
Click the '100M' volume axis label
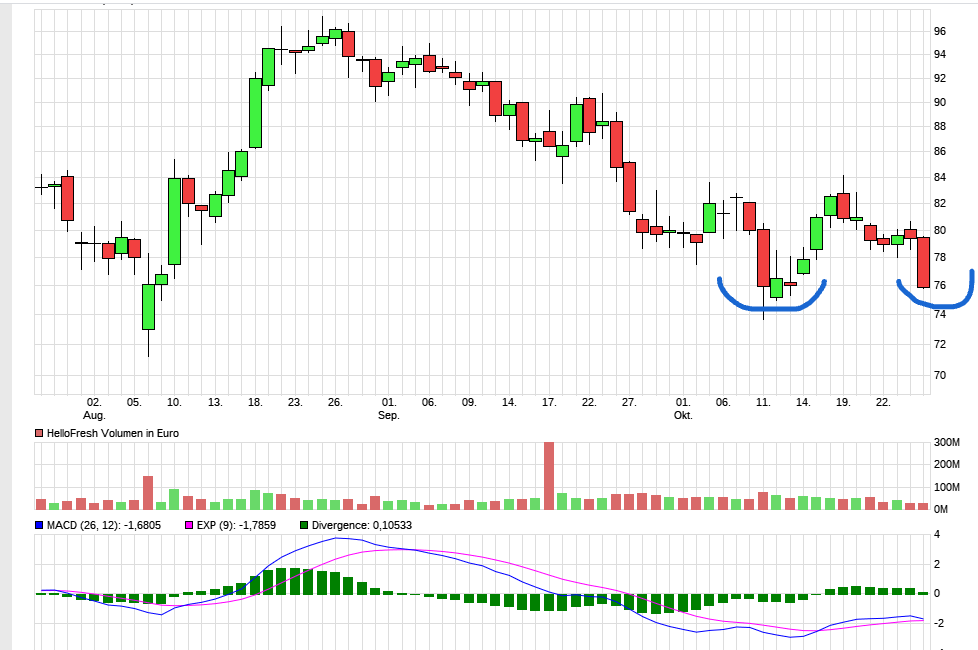(x=947, y=487)
